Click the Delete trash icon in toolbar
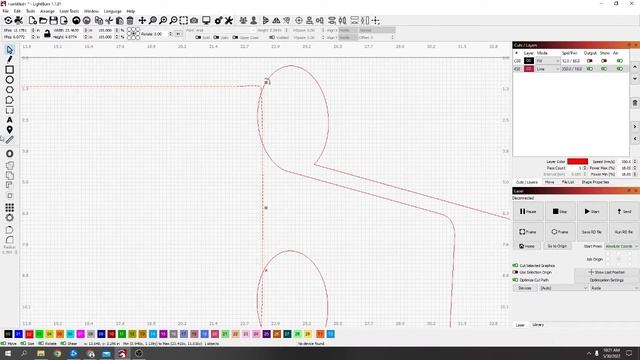The width and height of the screenshot is (640, 360). [x=130, y=20]
